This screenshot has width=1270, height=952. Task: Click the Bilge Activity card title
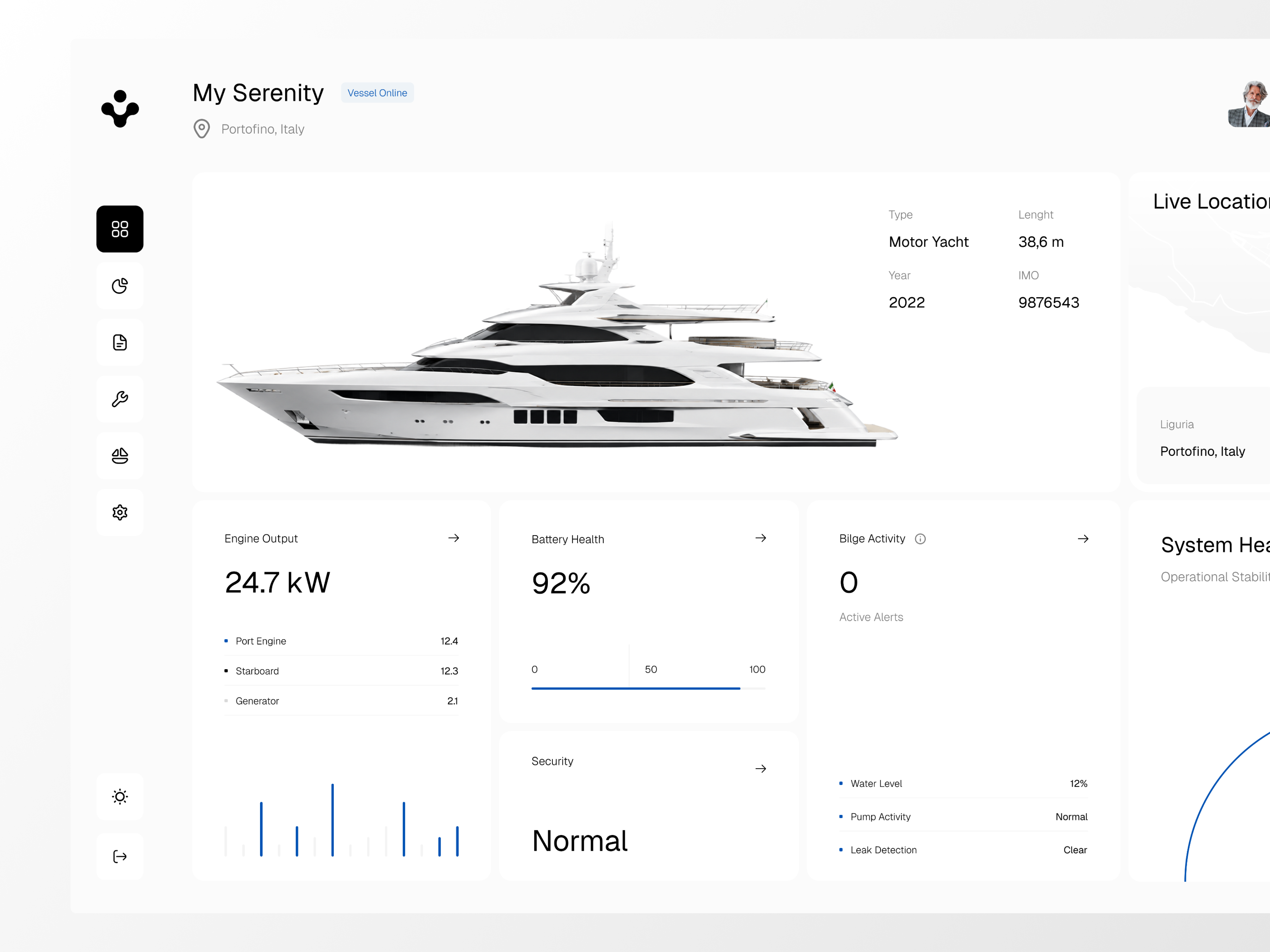tap(872, 538)
